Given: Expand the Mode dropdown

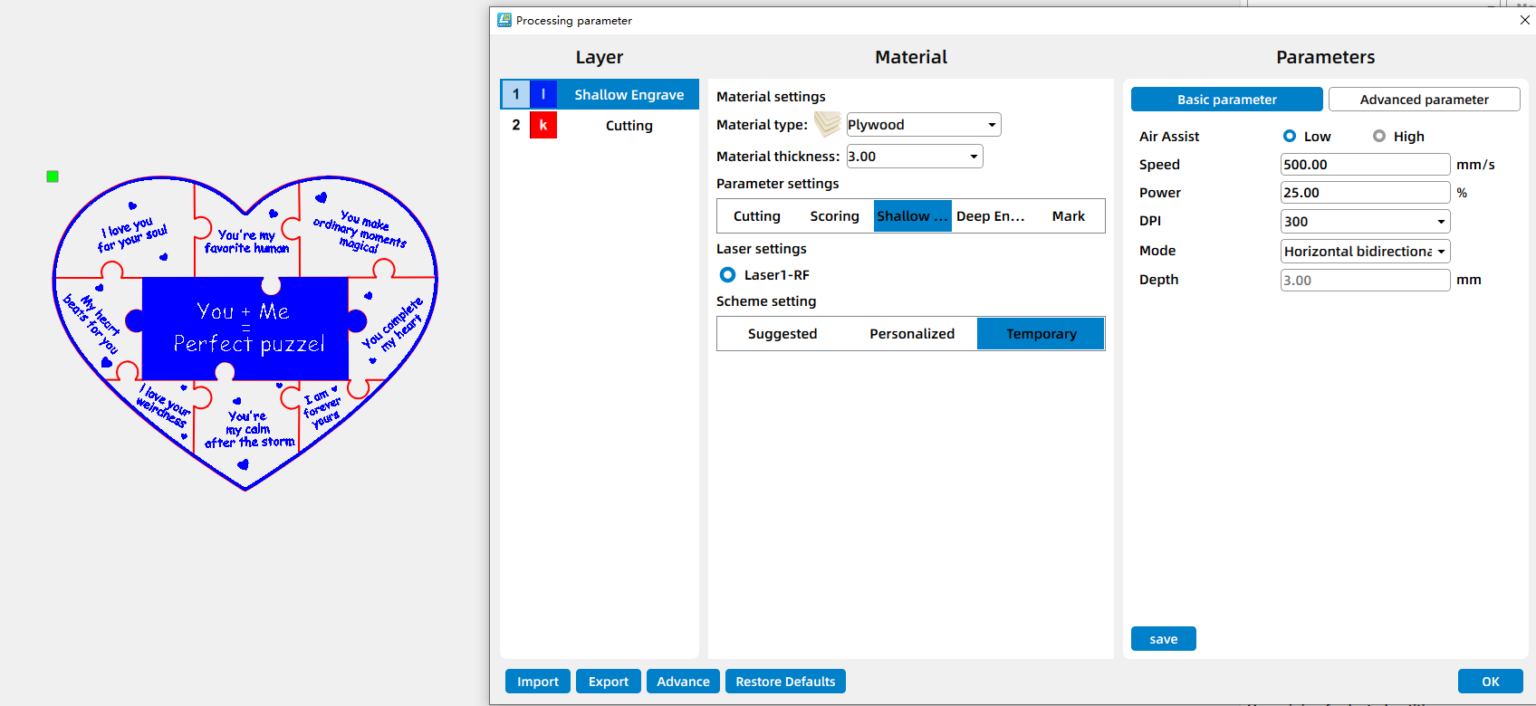Looking at the screenshot, I should tap(1364, 251).
